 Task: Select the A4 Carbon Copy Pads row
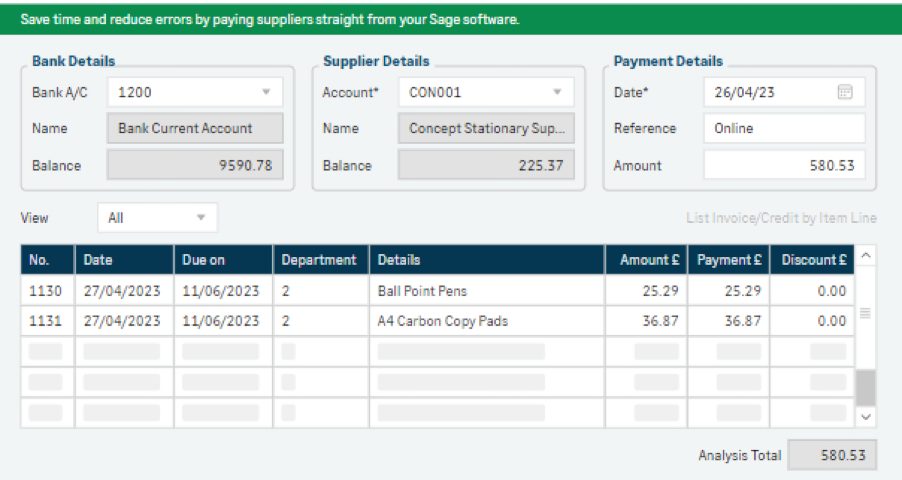tap(438, 321)
